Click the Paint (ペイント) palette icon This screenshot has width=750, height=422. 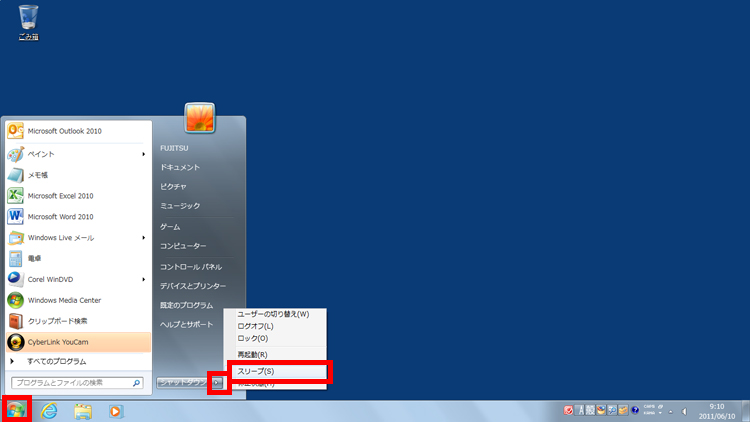pyautogui.click(x=15, y=154)
